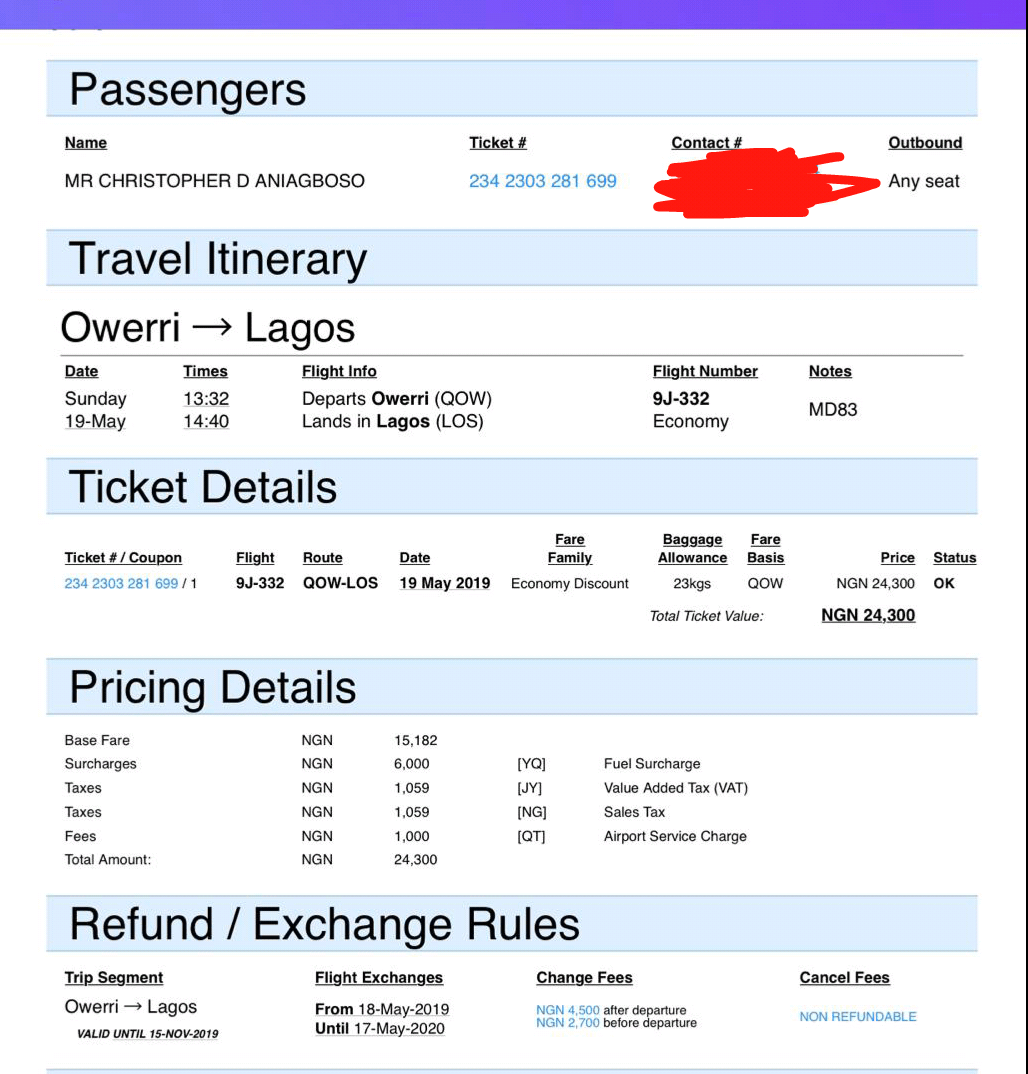Click the Any seat outbound value
The height and width of the screenshot is (1074, 1028).
point(924,181)
